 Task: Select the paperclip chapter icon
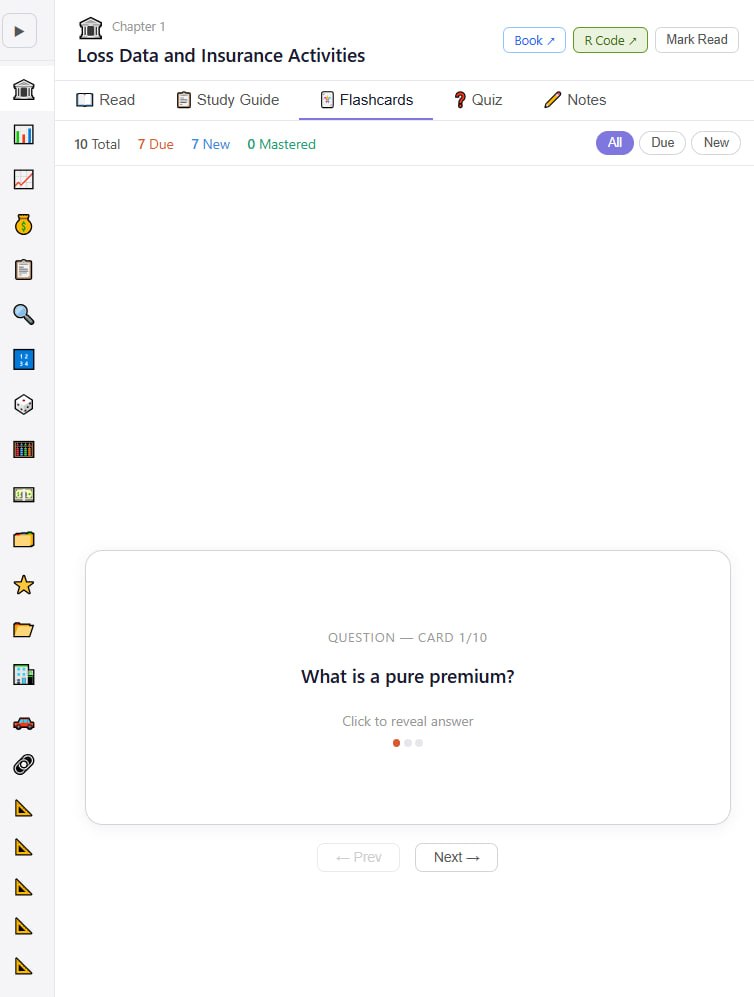[24, 765]
